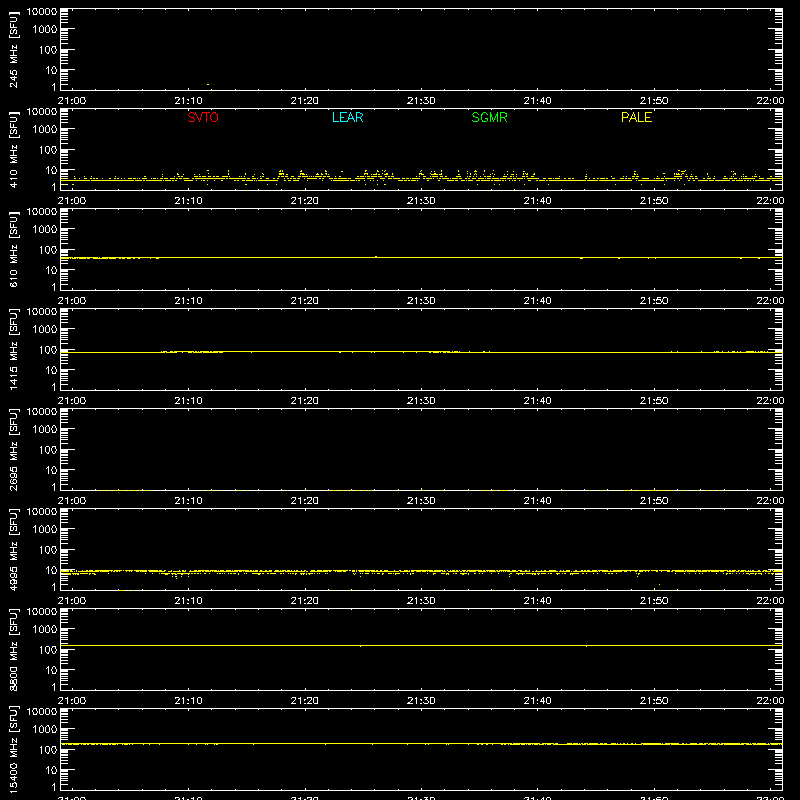This screenshot has height=800, width=800.
Task: Click the 10000 label on 245 MHz axis
Action: point(42,12)
